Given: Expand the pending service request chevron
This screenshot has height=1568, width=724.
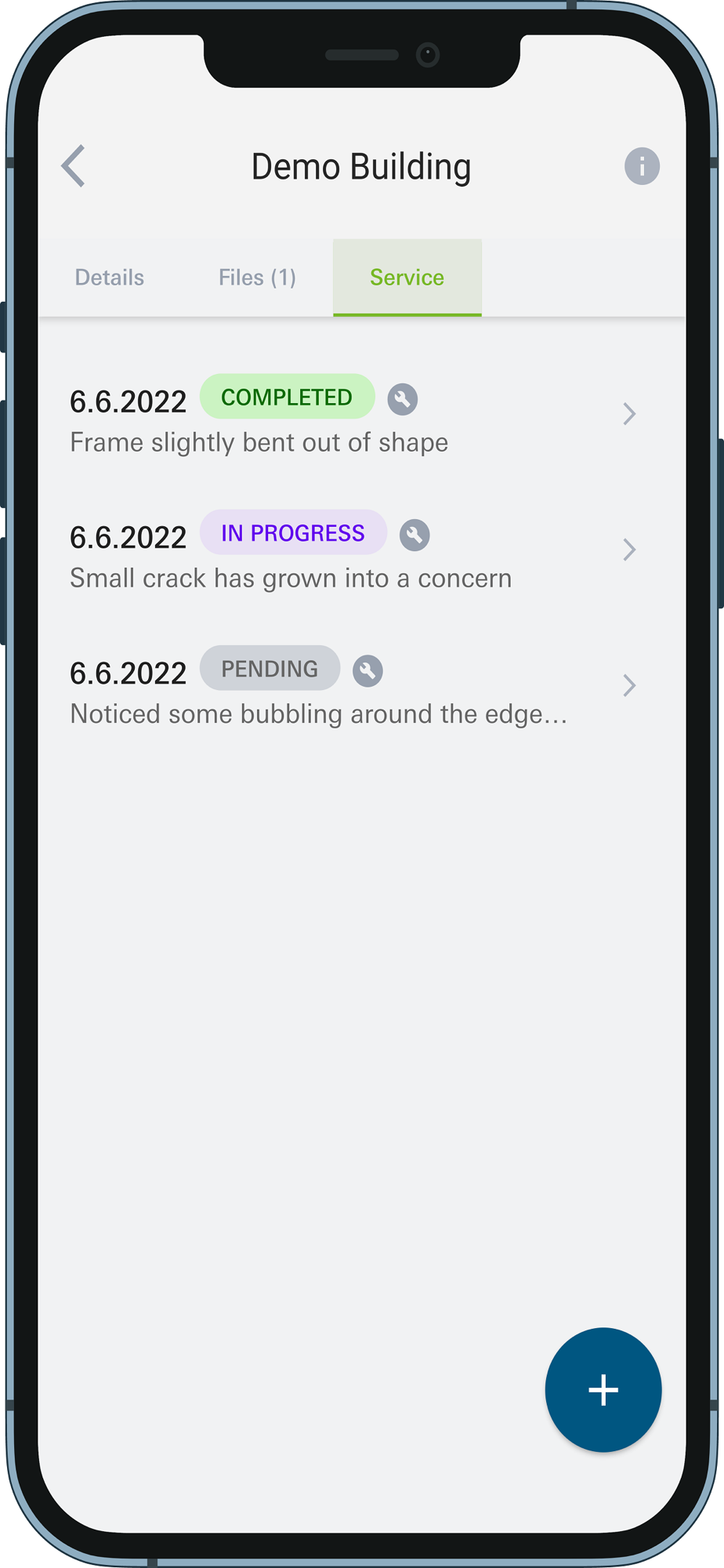Looking at the screenshot, I should 629,685.
